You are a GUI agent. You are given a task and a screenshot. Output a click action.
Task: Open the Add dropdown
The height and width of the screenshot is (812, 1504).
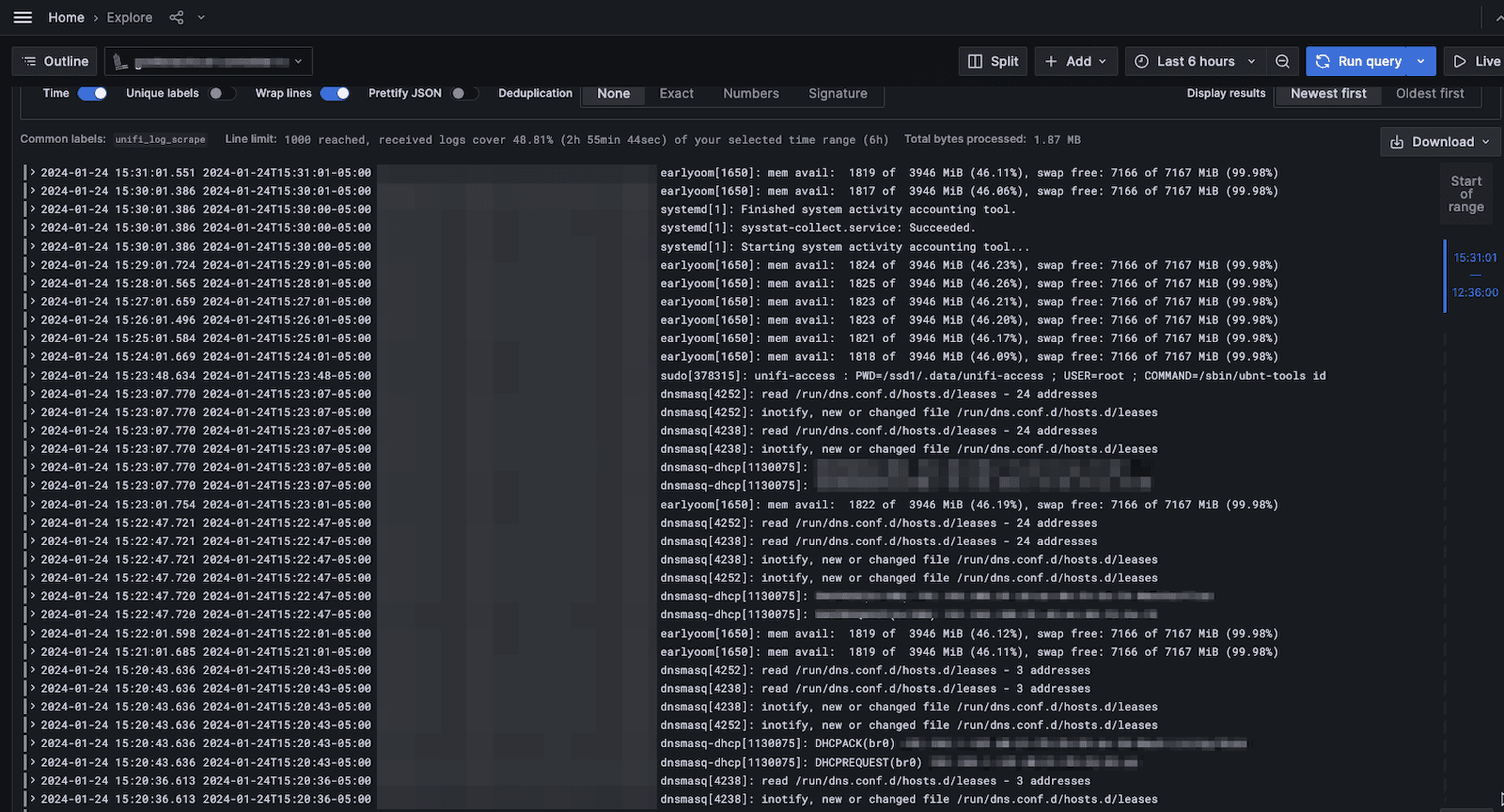(x=1076, y=61)
